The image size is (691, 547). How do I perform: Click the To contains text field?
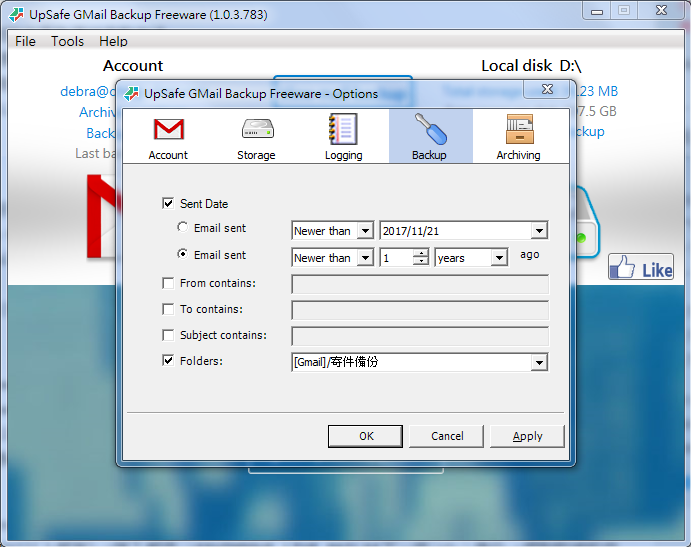(420, 310)
